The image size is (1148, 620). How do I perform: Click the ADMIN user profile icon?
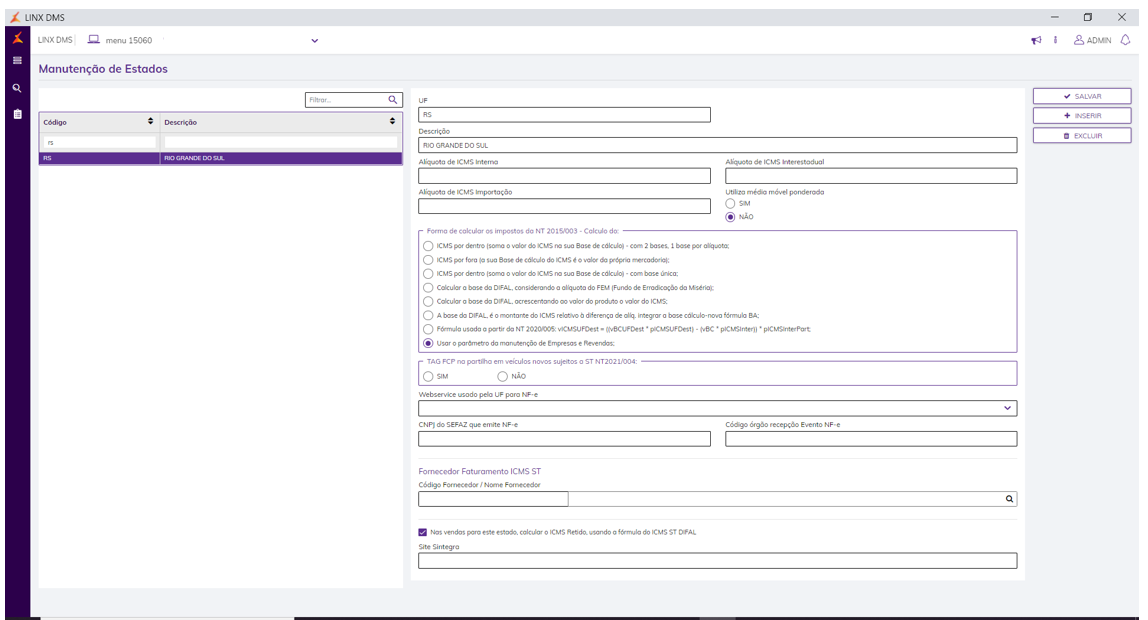(x=1079, y=40)
